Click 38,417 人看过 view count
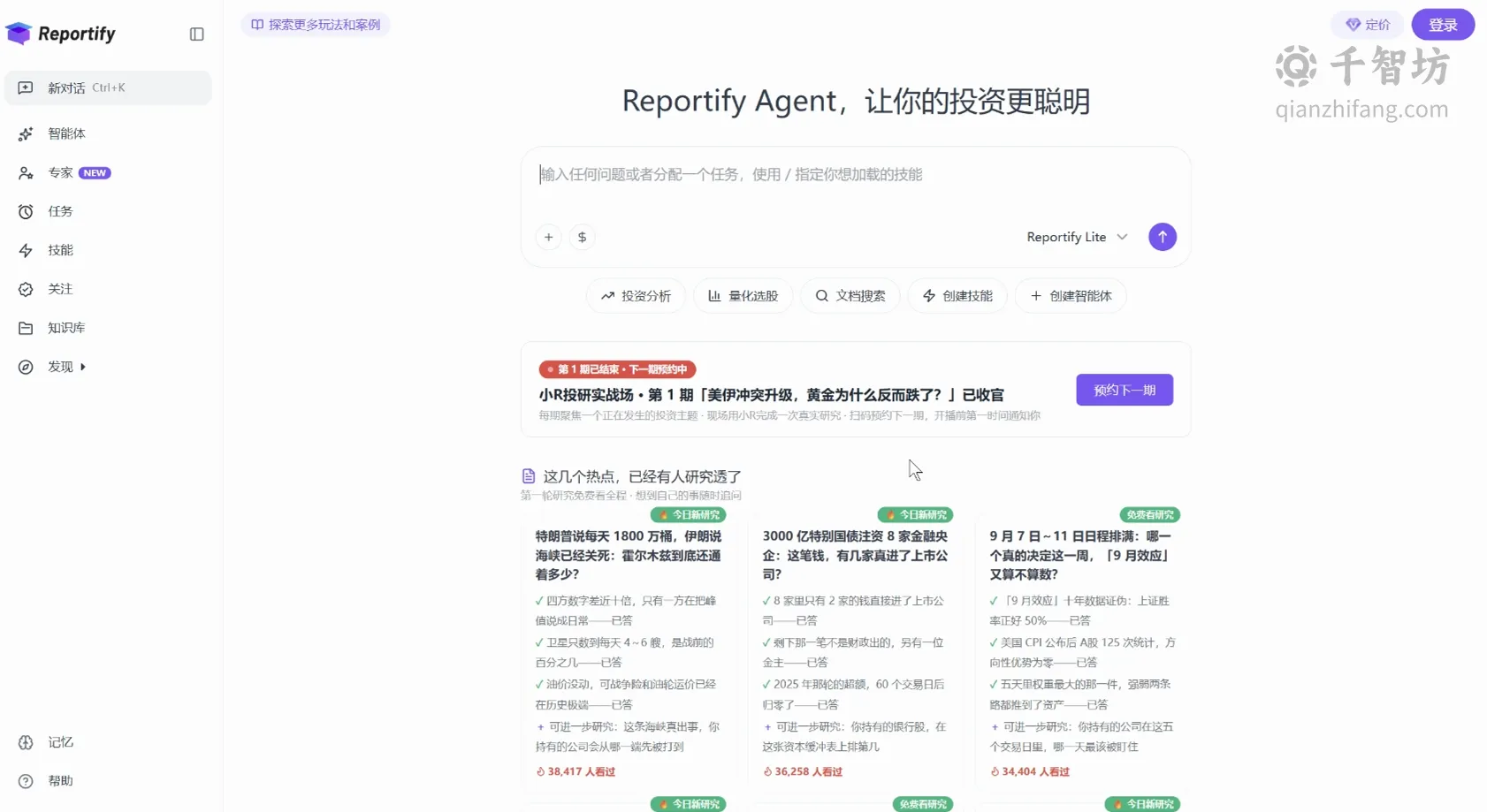This screenshot has width=1487, height=812. (576, 771)
